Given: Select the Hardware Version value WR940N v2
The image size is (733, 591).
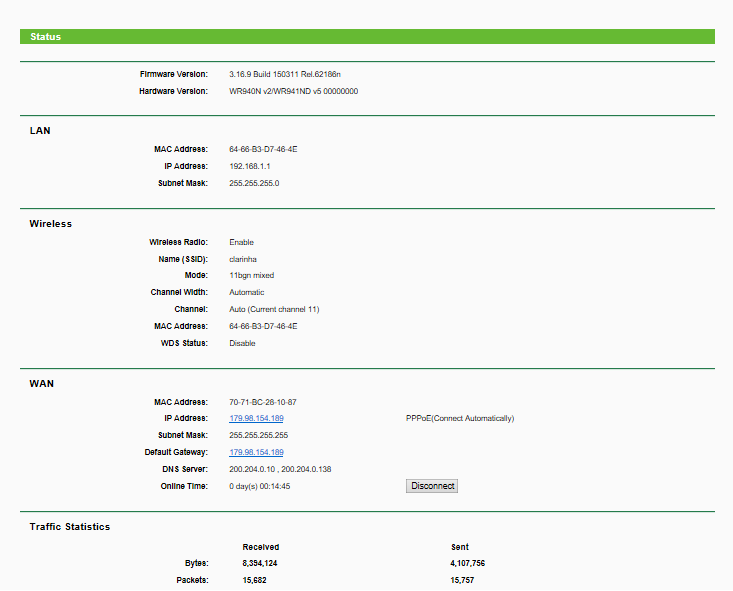Looking at the screenshot, I should click(x=249, y=91).
